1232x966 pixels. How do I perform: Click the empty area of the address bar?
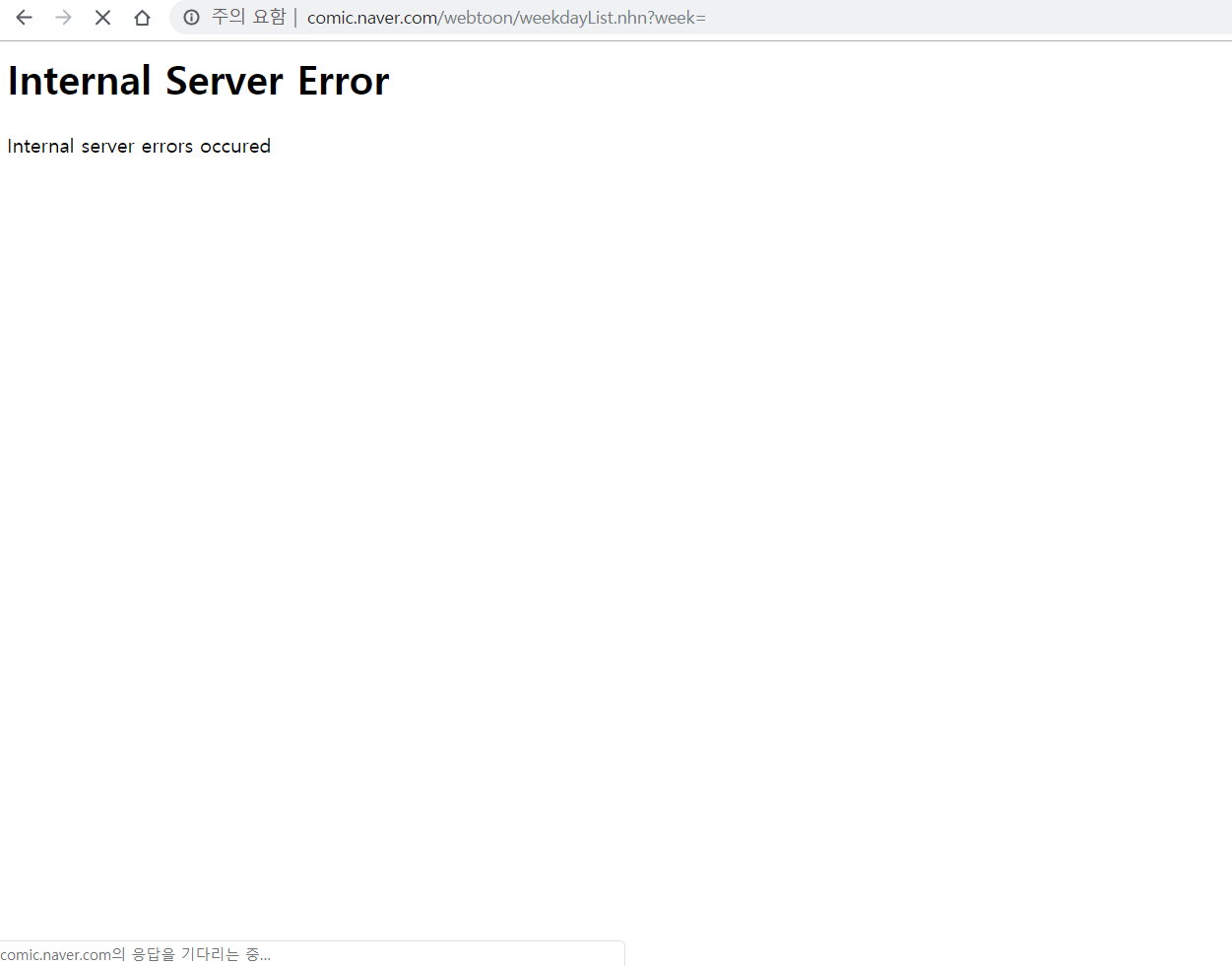coord(965,18)
